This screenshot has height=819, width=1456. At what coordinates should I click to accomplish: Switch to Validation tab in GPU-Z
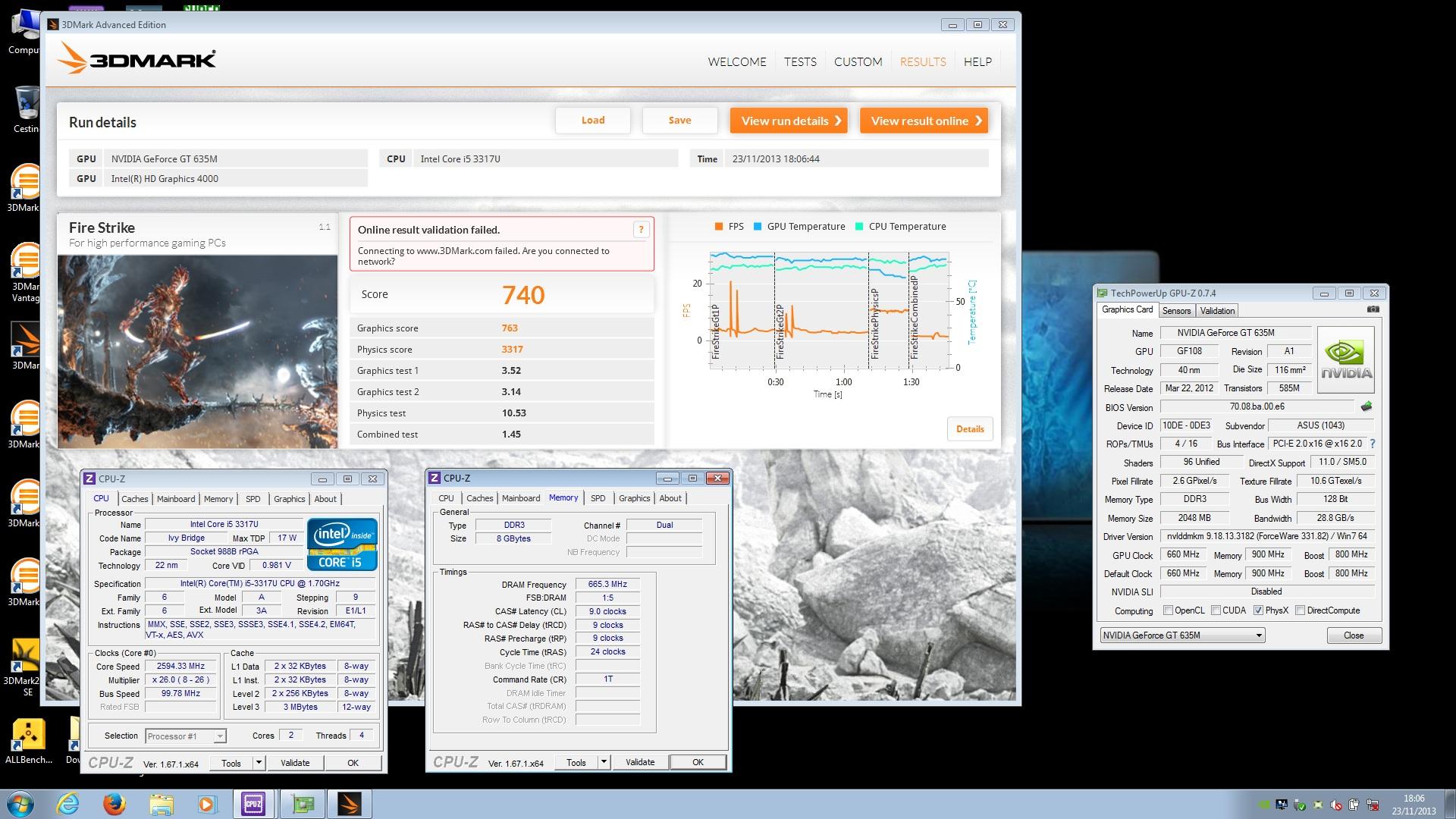coord(1217,311)
